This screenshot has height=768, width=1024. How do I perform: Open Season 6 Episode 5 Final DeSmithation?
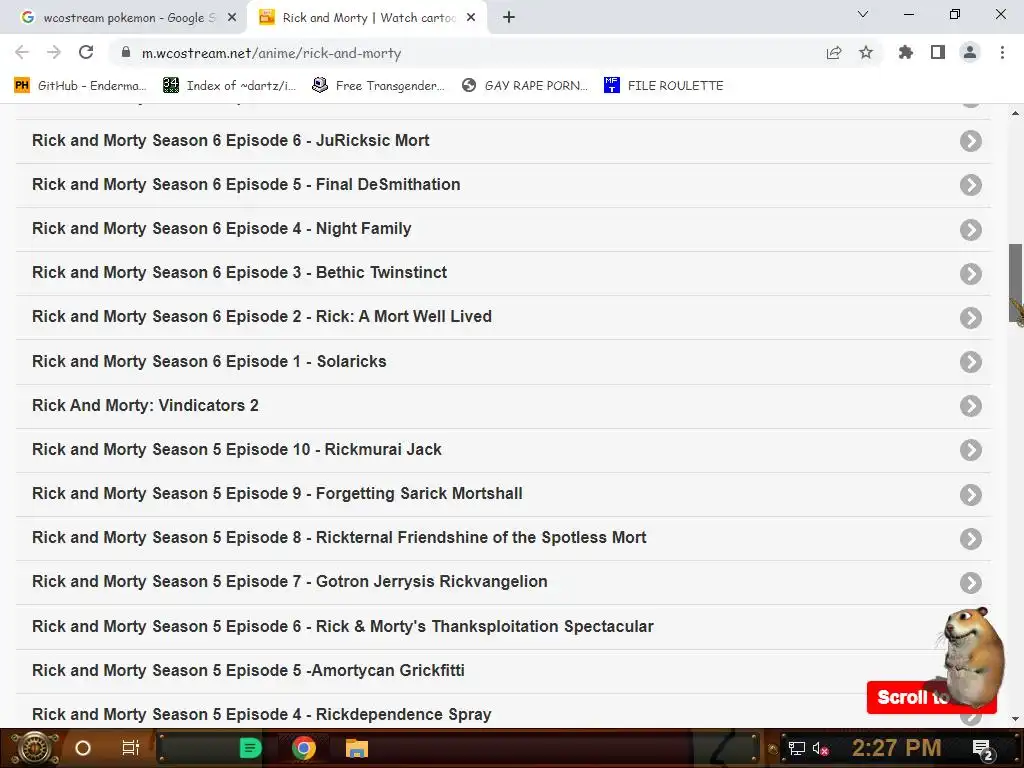tap(503, 185)
